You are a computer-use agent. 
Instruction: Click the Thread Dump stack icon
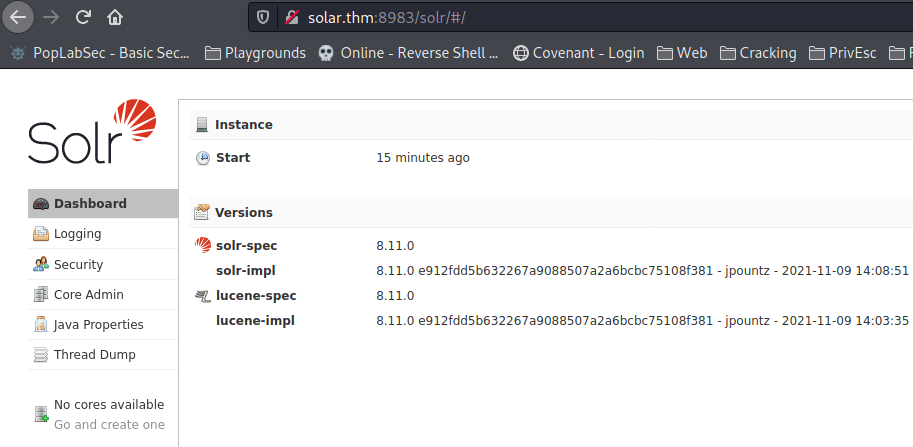[x=41, y=354]
